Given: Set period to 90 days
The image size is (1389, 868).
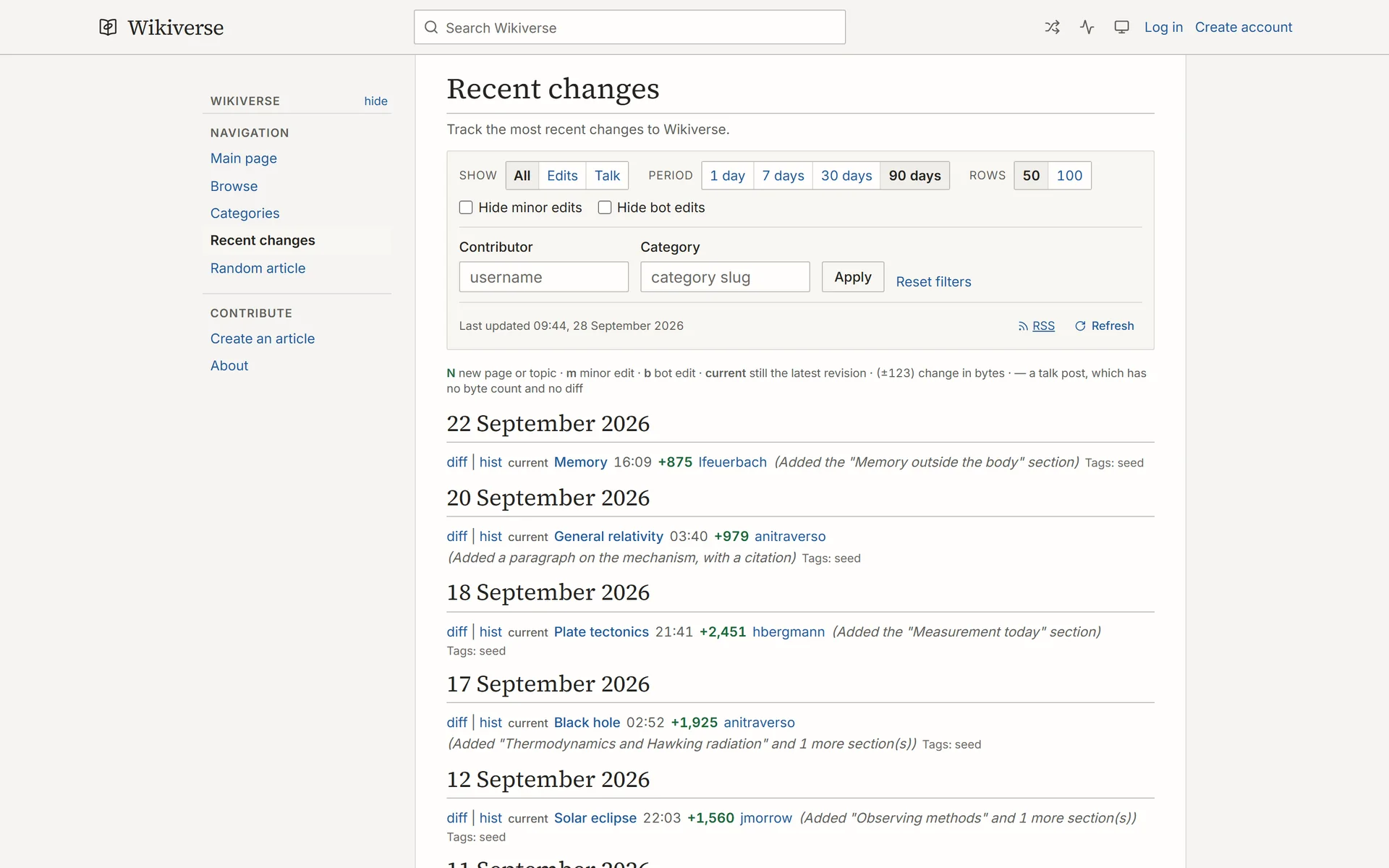Looking at the screenshot, I should (x=914, y=176).
